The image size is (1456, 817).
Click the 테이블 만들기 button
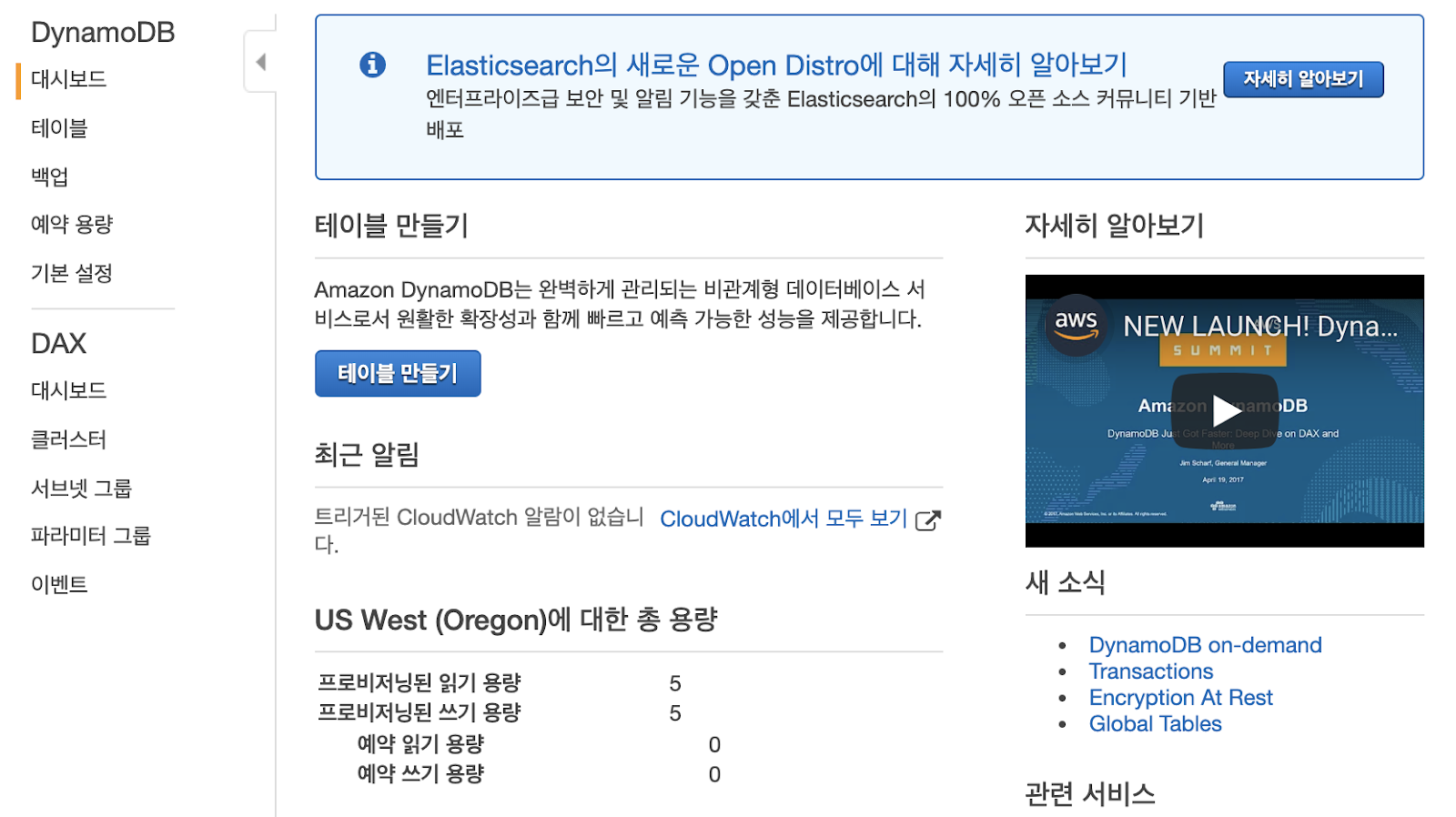(x=398, y=373)
